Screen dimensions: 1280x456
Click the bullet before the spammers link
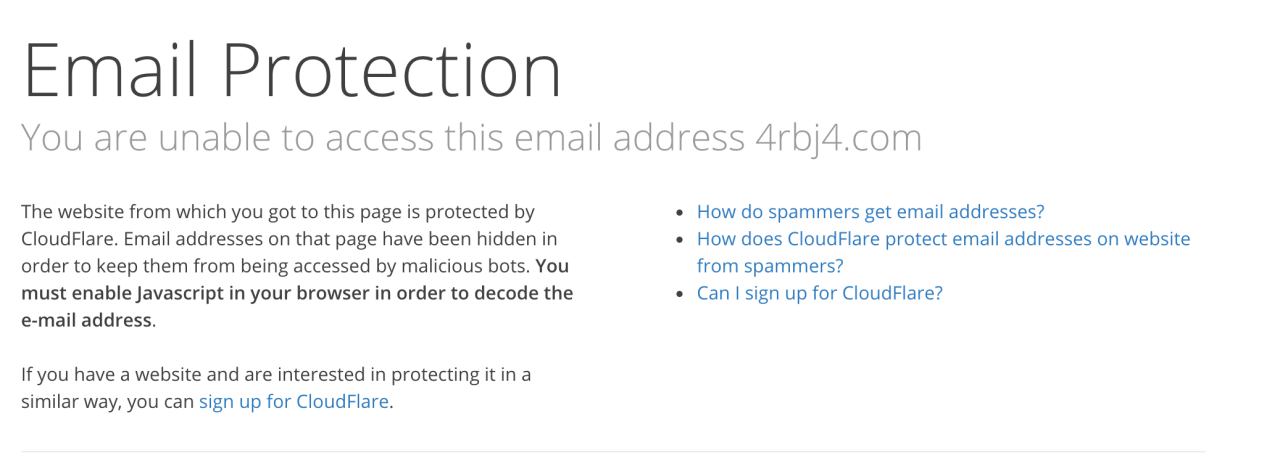coord(681,213)
